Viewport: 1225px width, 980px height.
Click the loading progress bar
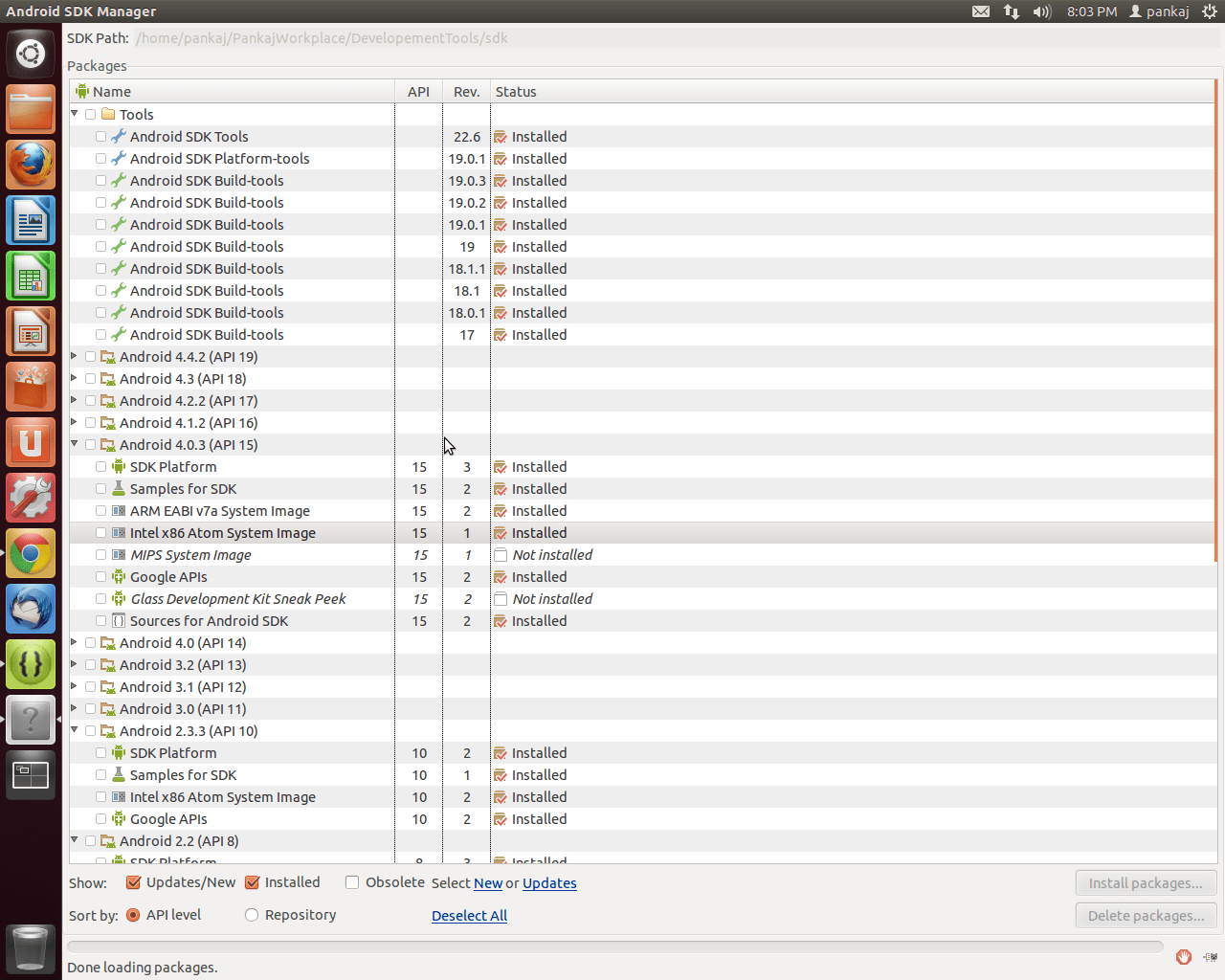pyautogui.click(x=615, y=947)
